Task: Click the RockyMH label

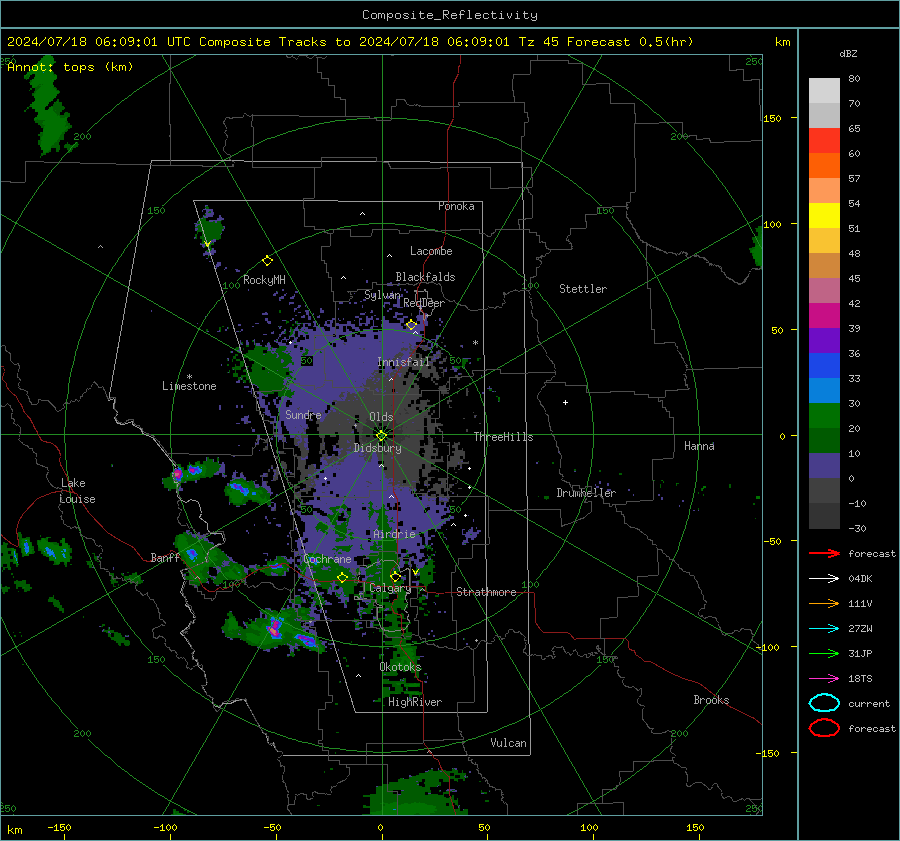Action: [264, 280]
